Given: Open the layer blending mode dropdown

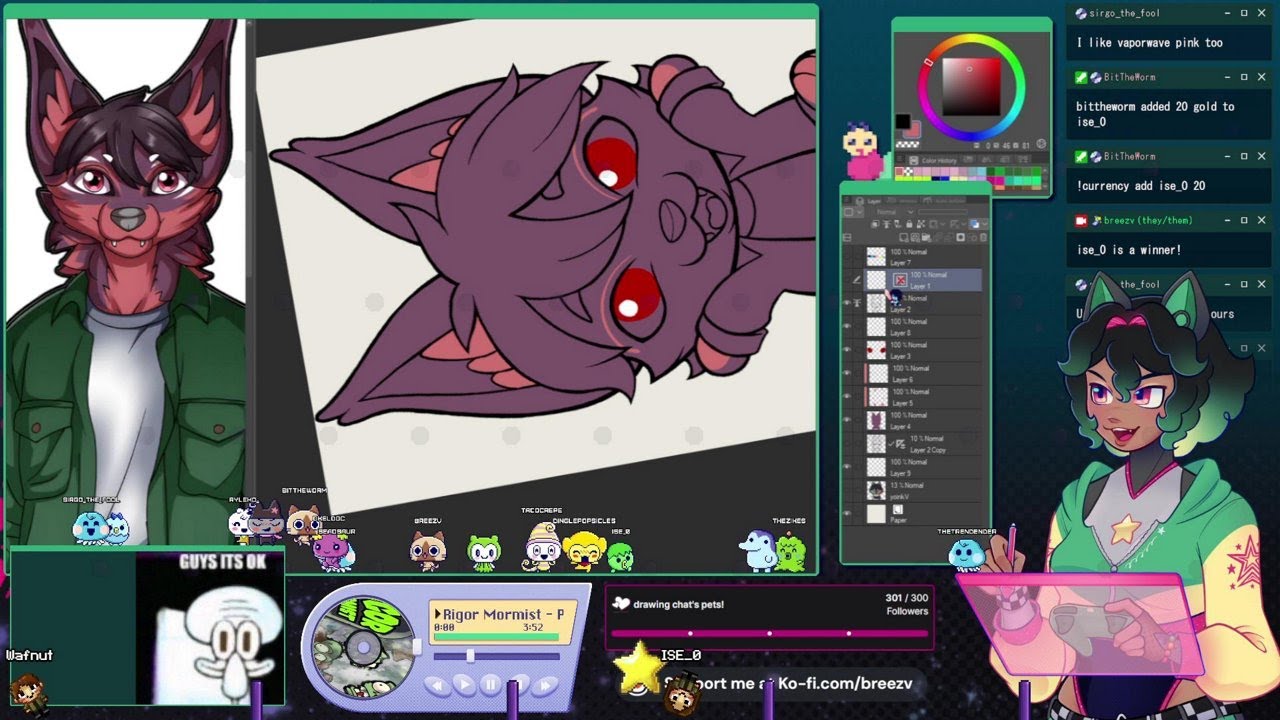Looking at the screenshot, I should pos(895,212).
